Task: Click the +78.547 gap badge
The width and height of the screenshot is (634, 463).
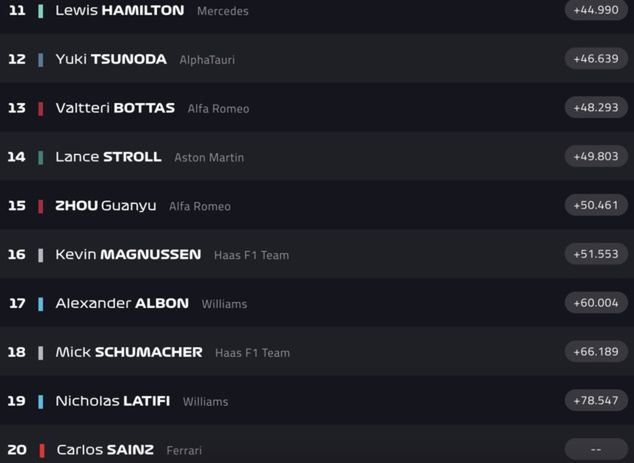Action: click(x=596, y=400)
